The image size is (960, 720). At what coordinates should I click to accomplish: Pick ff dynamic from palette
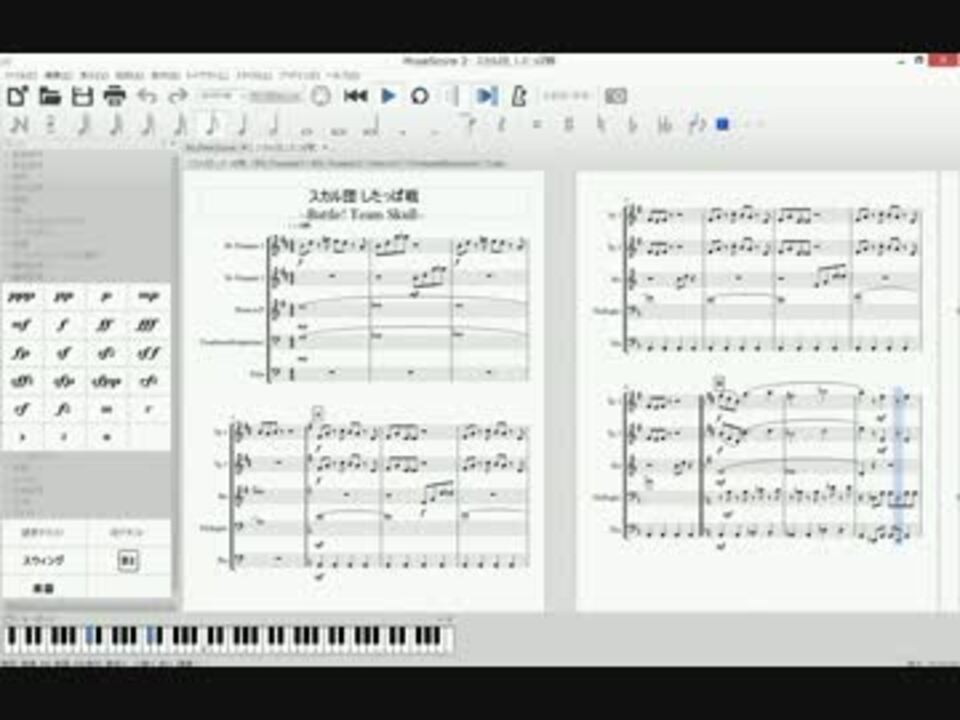point(105,325)
